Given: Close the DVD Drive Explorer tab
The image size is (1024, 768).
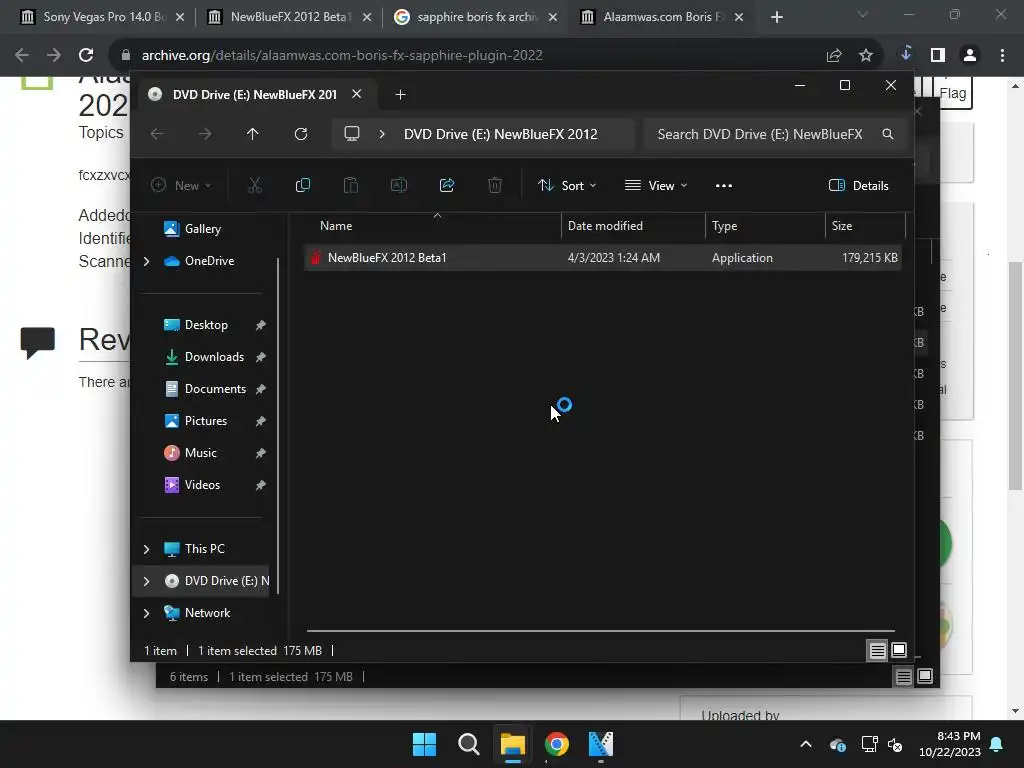Looking at the screenshot, I should 357,94.
